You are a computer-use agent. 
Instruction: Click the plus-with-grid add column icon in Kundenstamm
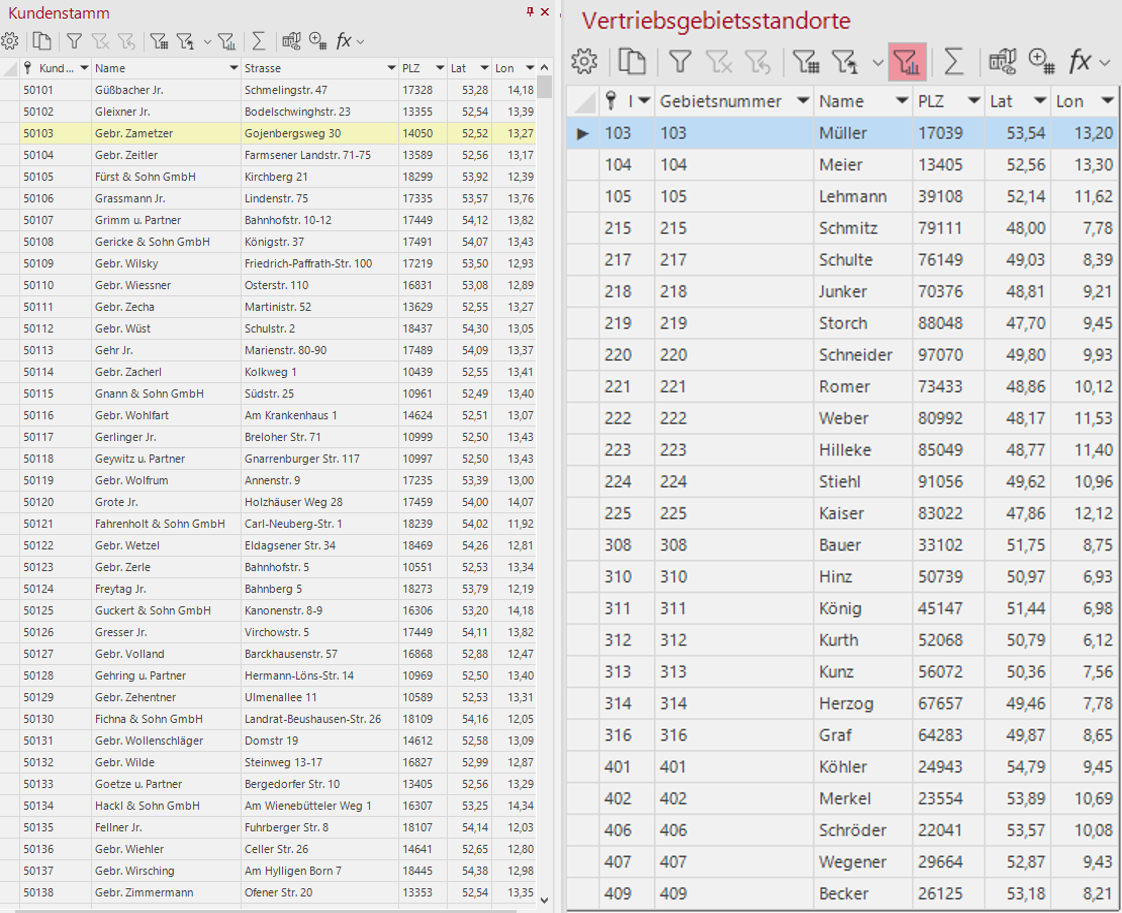[x=318, y=41]
